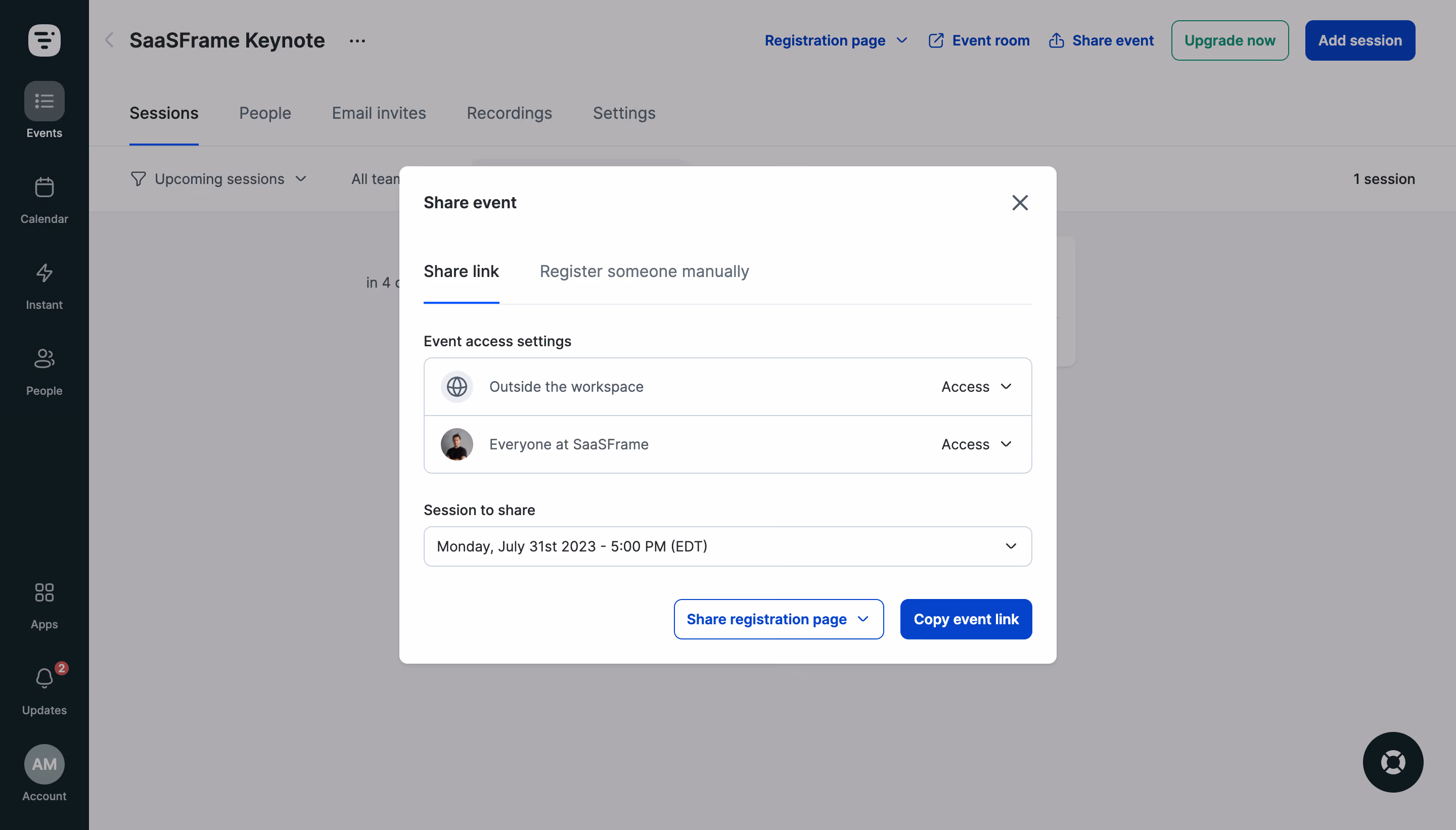Image resolution: width=1456 pixels, height=830 pixels.
Task: Click the Add session button
Action: 1359,40
